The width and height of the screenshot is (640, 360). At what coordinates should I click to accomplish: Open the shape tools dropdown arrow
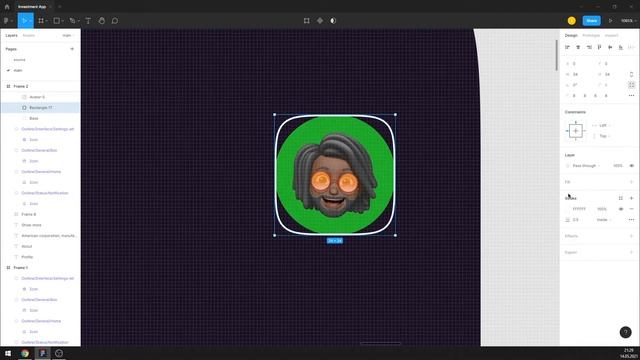click(62, 21)
